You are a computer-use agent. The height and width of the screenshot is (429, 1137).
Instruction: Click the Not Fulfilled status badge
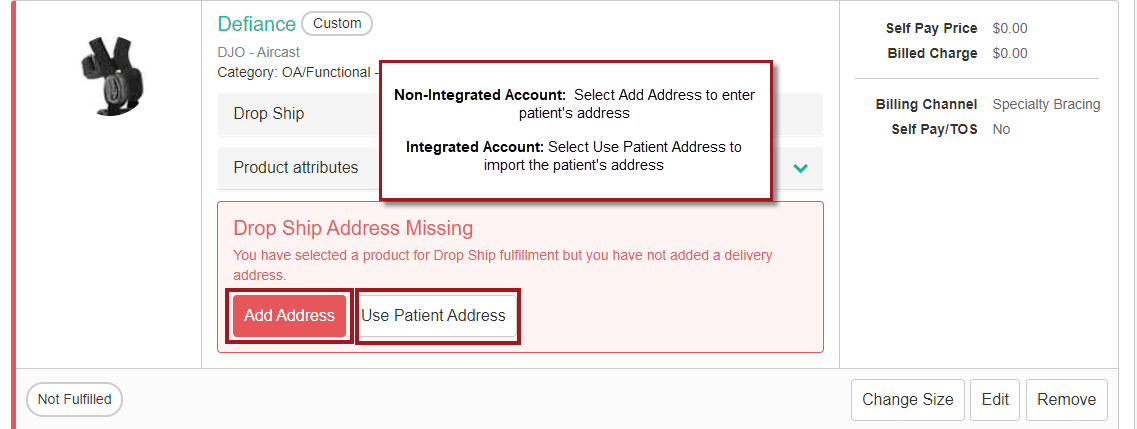pyautogui.click(x=74, y=400)
